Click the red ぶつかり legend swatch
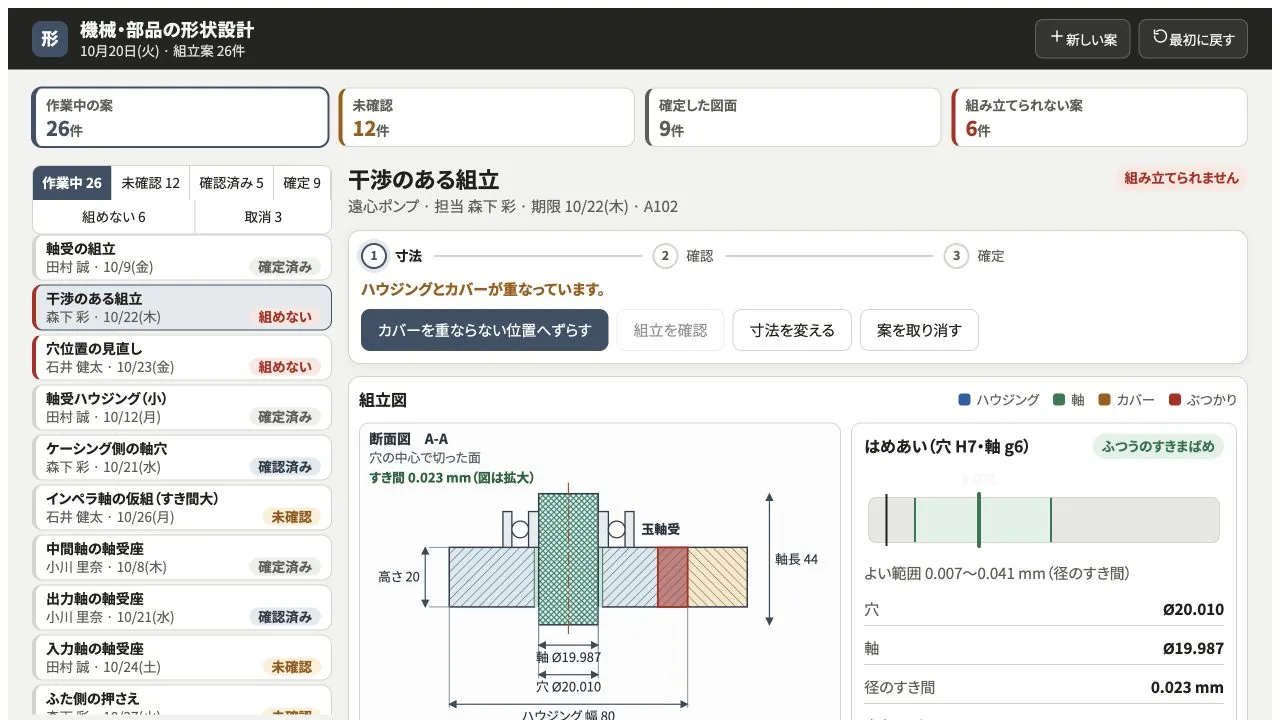Screen dimensions: 1280x720 pyautogui.click(x=1175, y=400)
